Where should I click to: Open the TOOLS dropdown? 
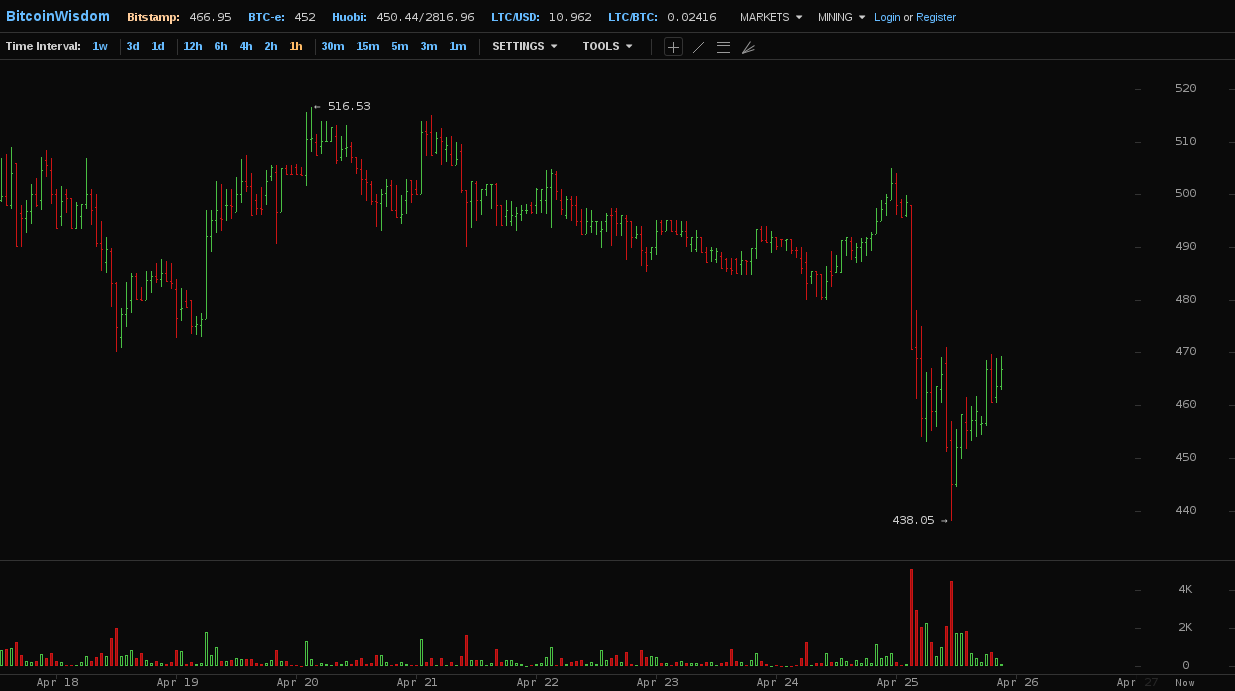tap(607, 46)
